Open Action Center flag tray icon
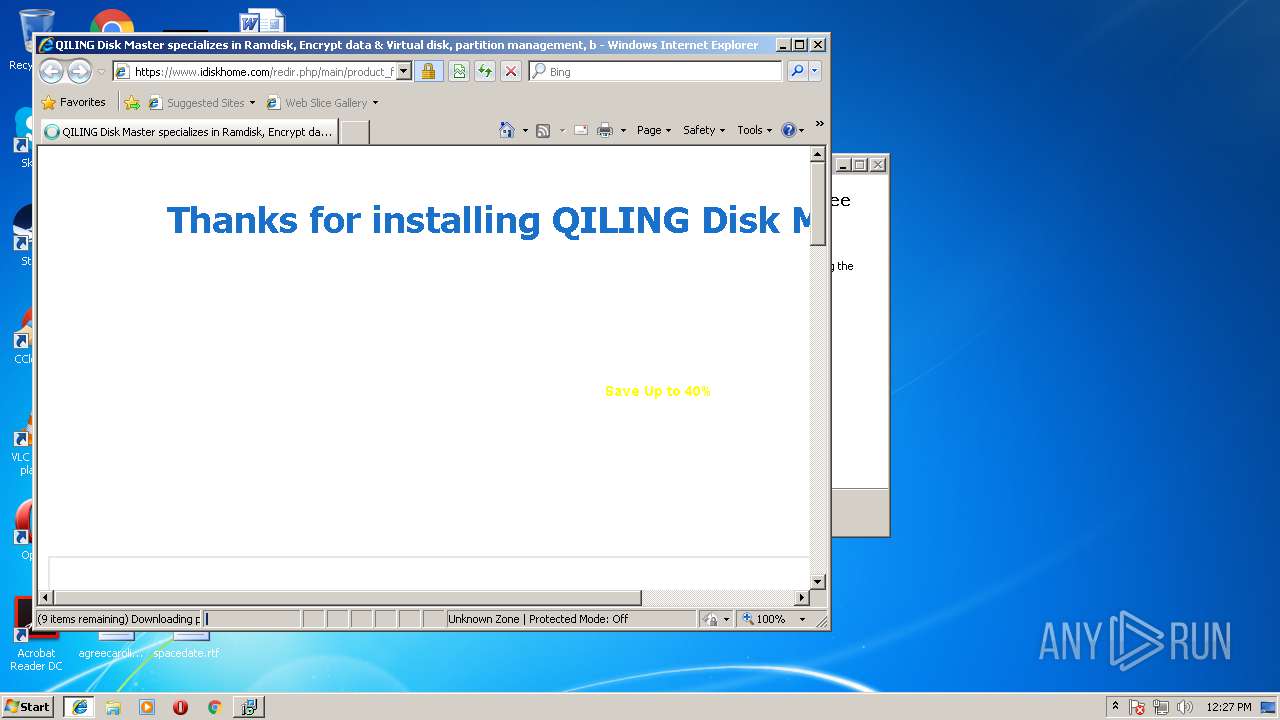 point(1137,707)
